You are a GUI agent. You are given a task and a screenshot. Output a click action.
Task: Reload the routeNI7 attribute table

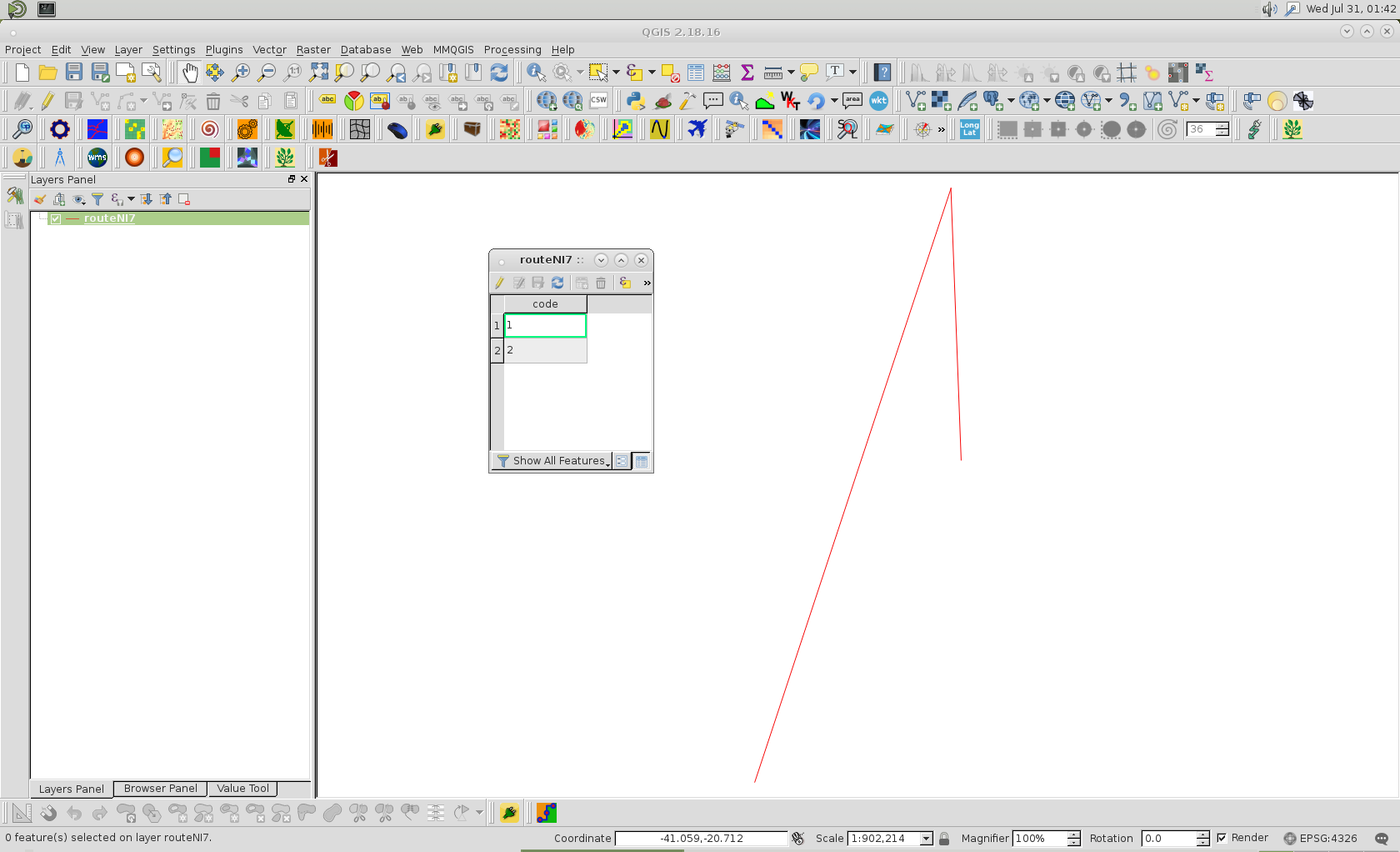(557, 283)
